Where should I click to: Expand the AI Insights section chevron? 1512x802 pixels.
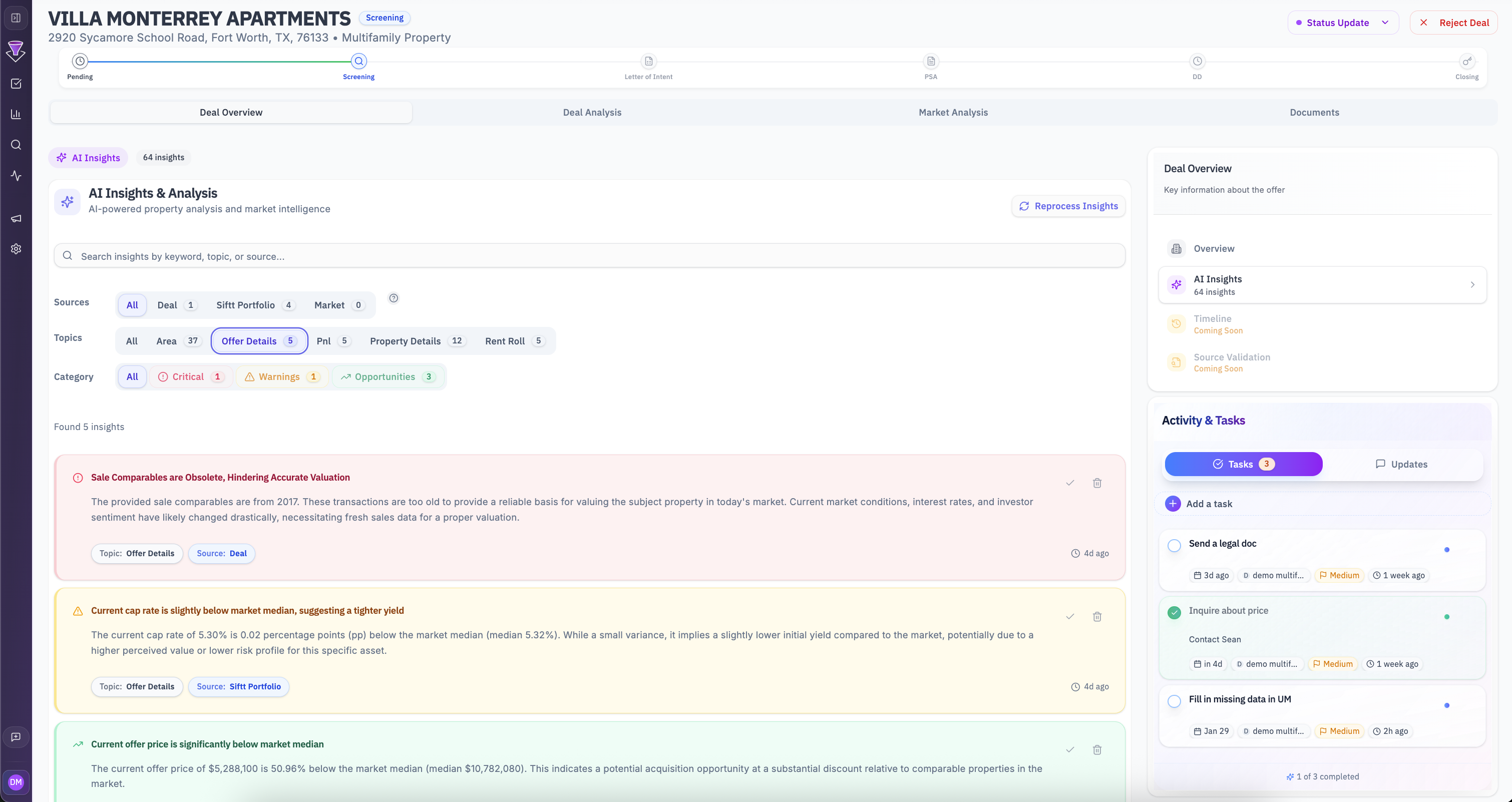[x=1472, y=285]
